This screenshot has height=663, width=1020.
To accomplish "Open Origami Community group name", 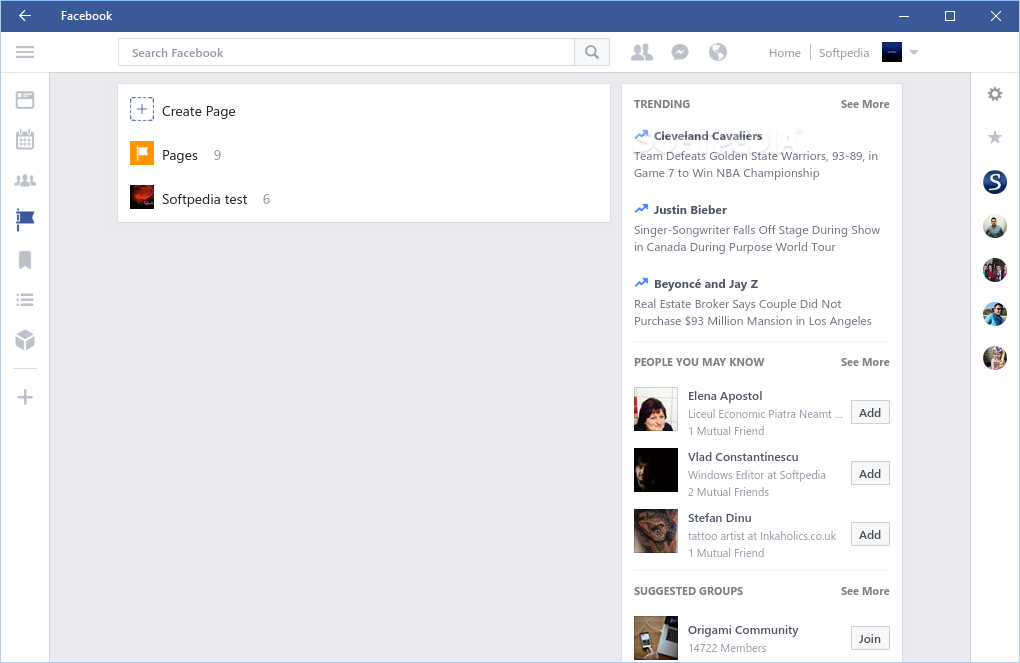I will click(743, 630).
